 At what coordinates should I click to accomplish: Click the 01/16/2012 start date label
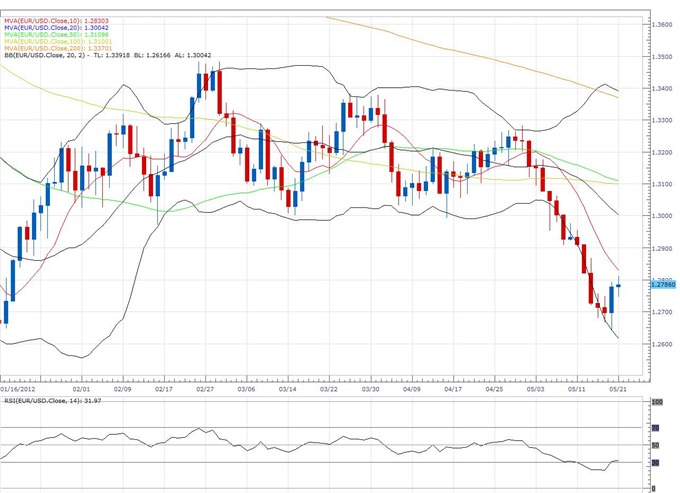[x=18, y=390]
